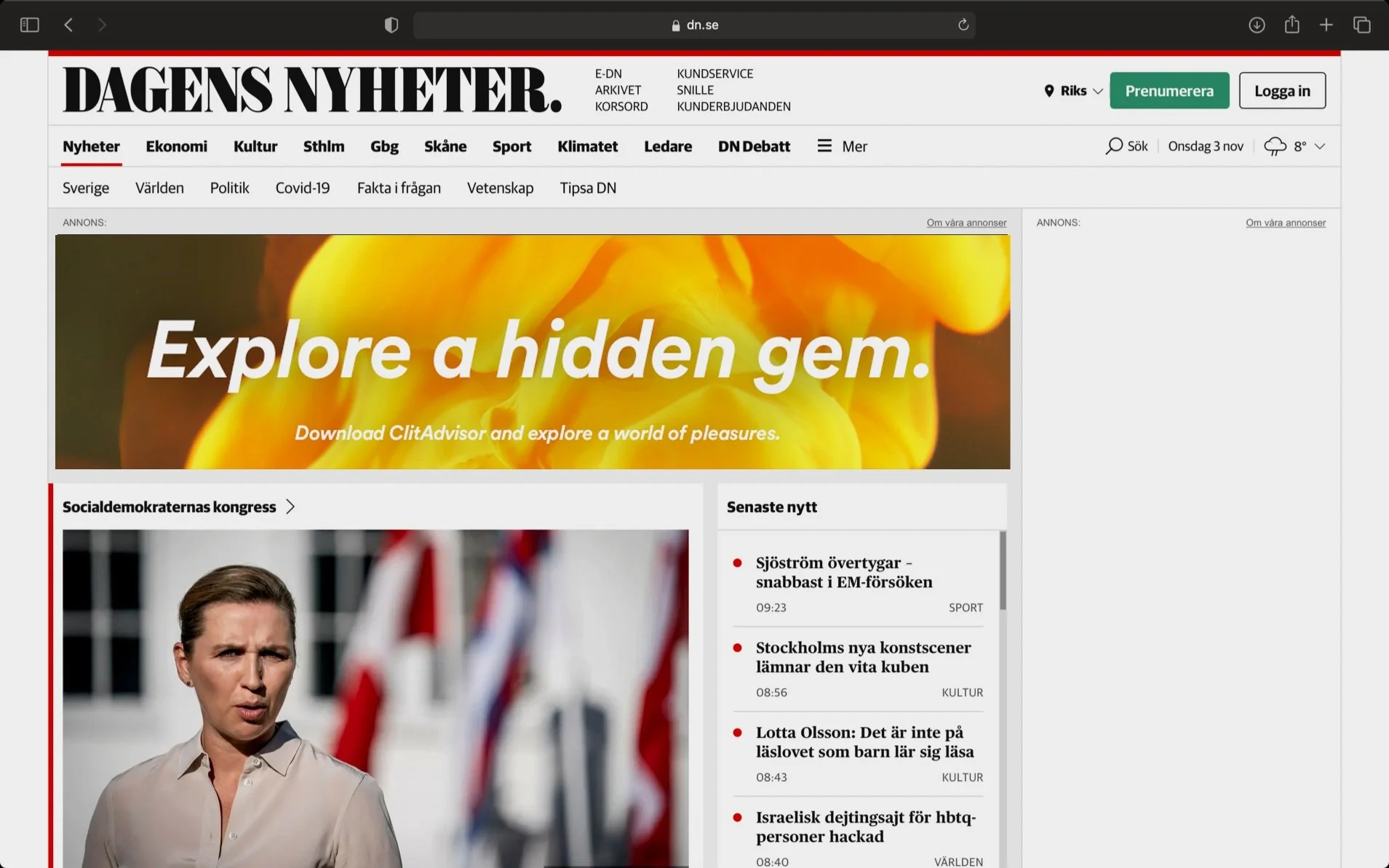
Task: Open the Lotta Olsson läslovet headline
Action: pyautogui.click(x=864, y=741)
